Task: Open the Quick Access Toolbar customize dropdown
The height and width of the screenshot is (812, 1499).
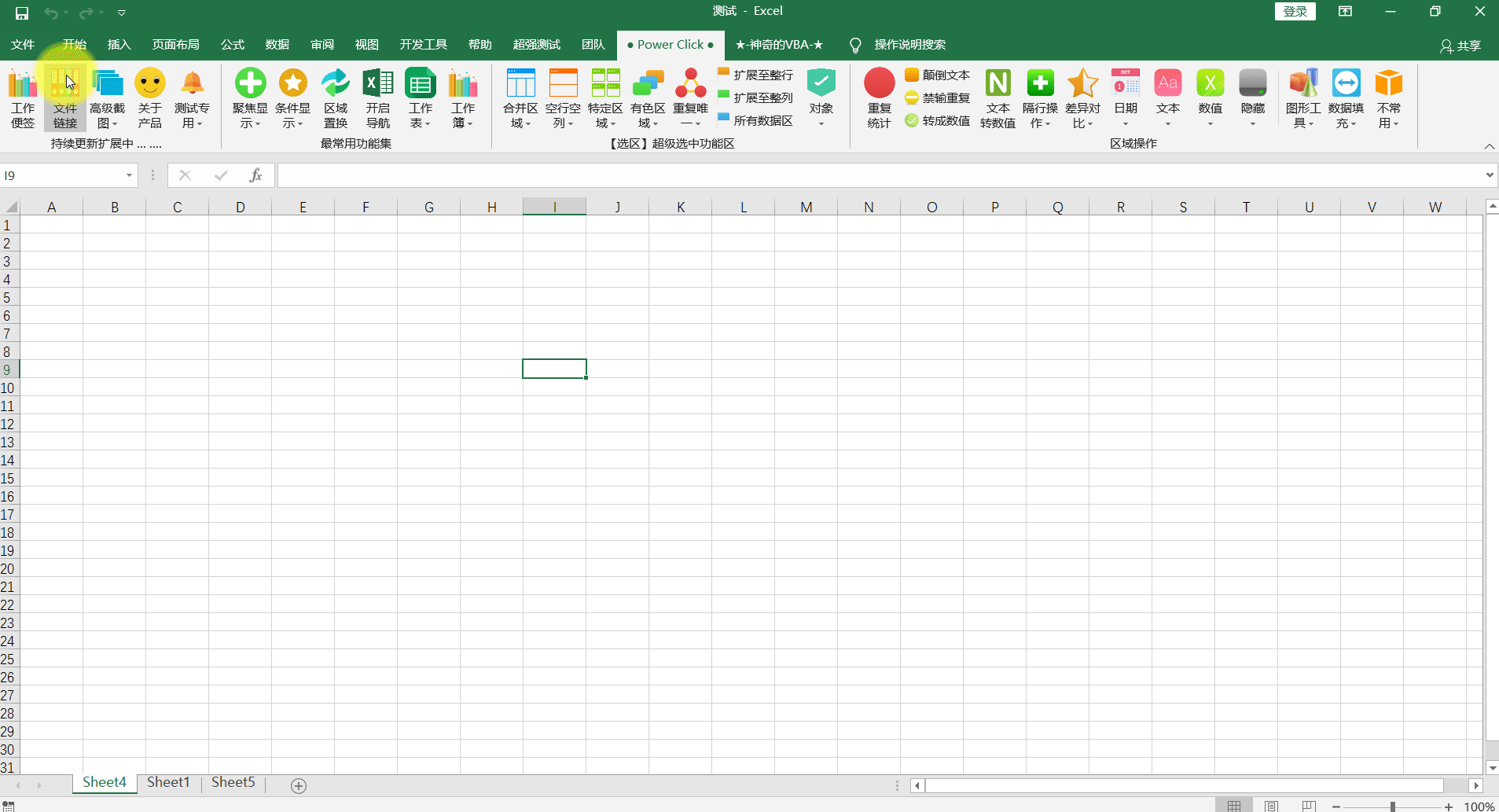Action: [122, 13]
